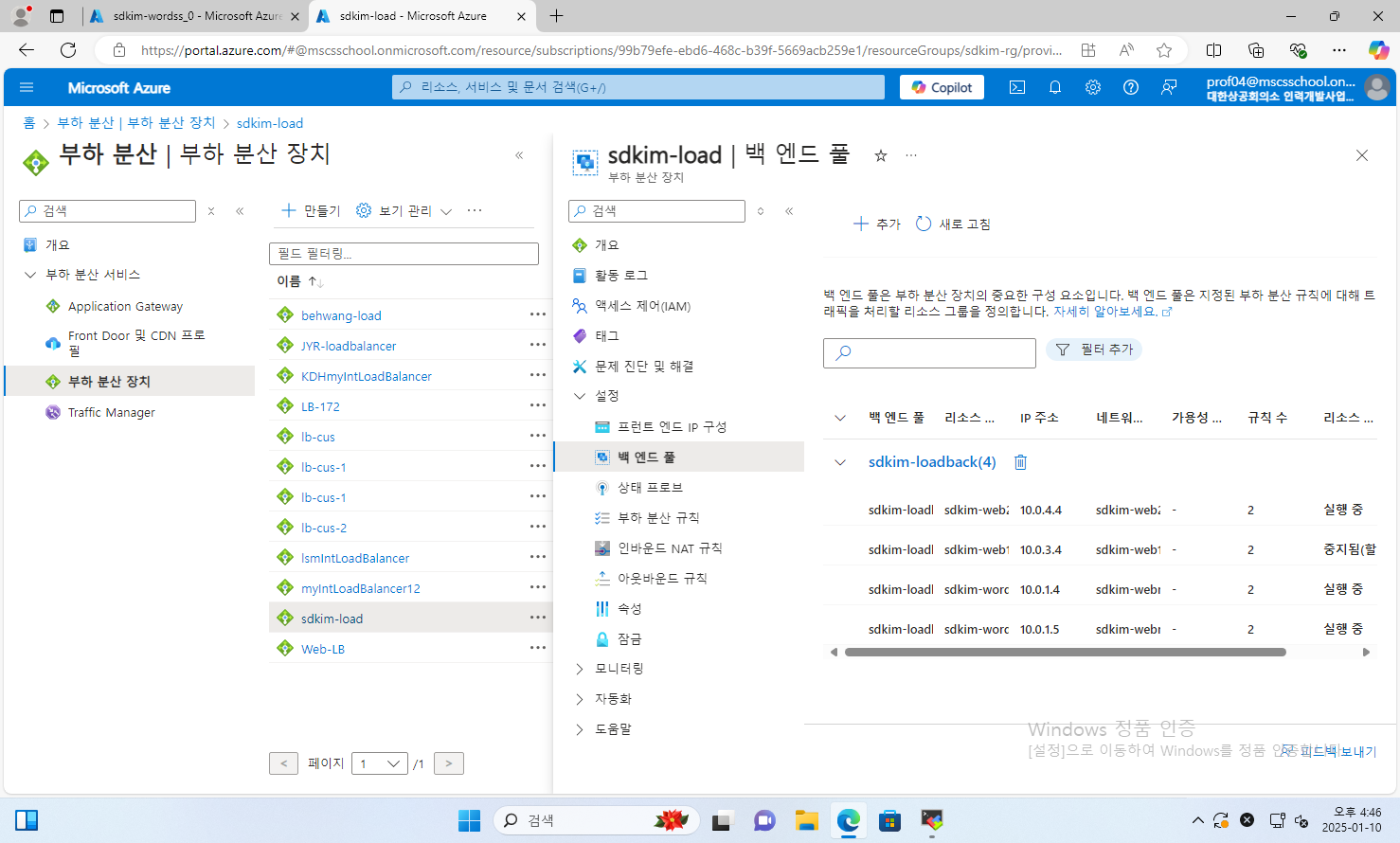Viewport: 1400px width, 843px height.
Task: Collapse 부하 분산 서비스 group
Action: (x=30, y=275)
